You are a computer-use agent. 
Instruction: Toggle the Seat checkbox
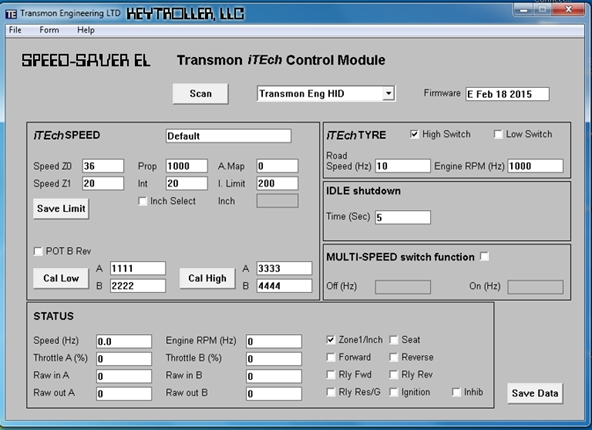click(x=393, y=340)
